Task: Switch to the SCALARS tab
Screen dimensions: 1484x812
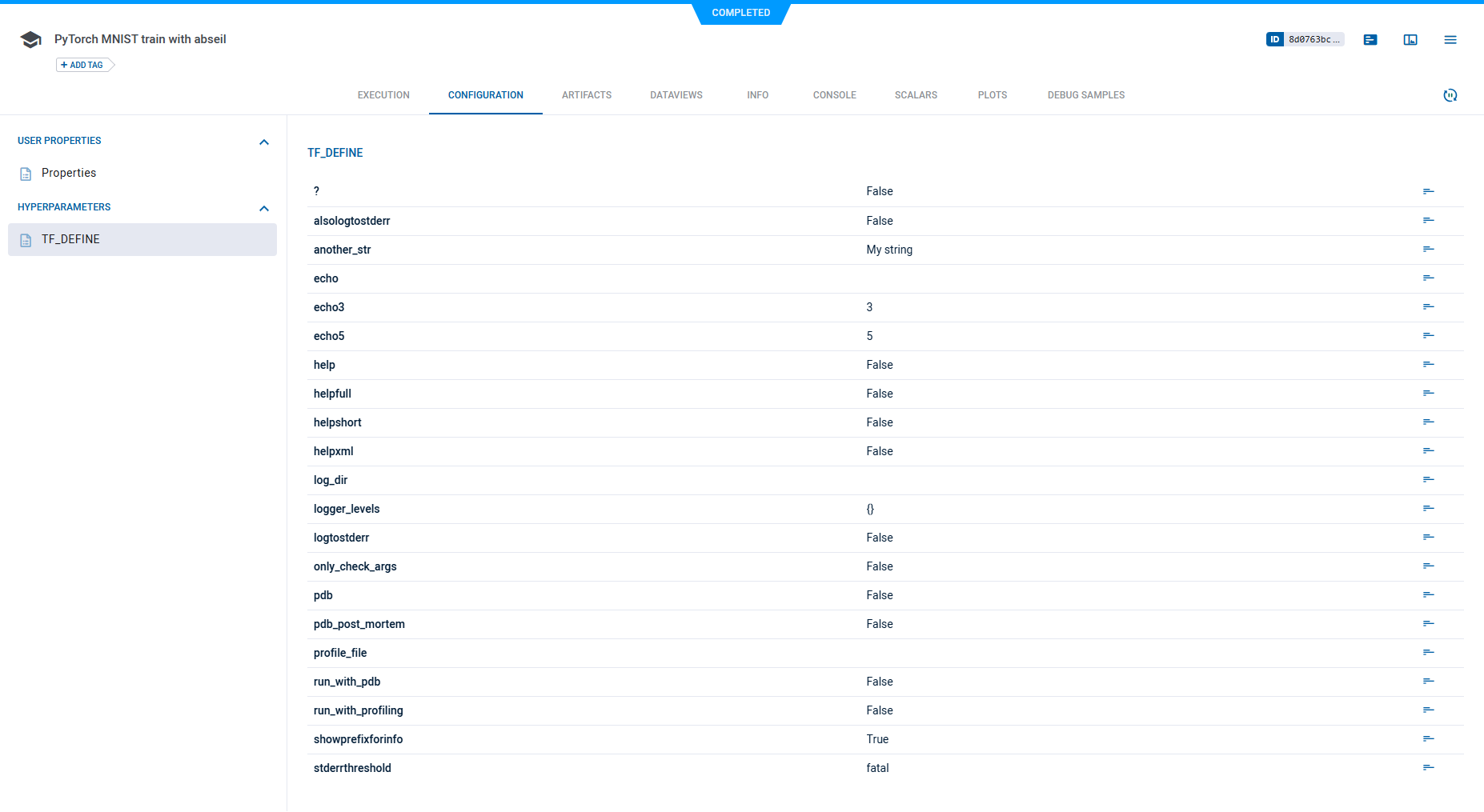Action: click(916, 94)
